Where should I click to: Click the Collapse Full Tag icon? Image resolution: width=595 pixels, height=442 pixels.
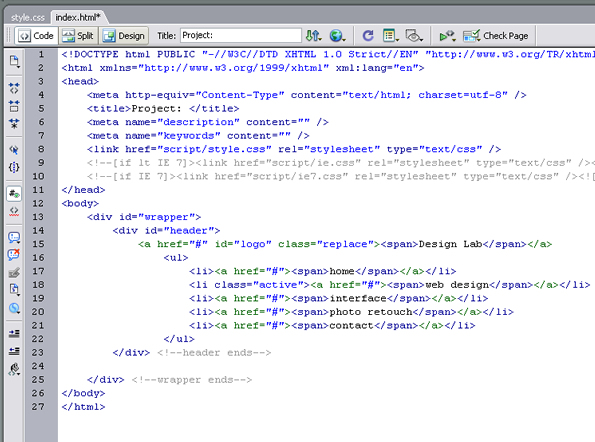(x=14, y=88)
